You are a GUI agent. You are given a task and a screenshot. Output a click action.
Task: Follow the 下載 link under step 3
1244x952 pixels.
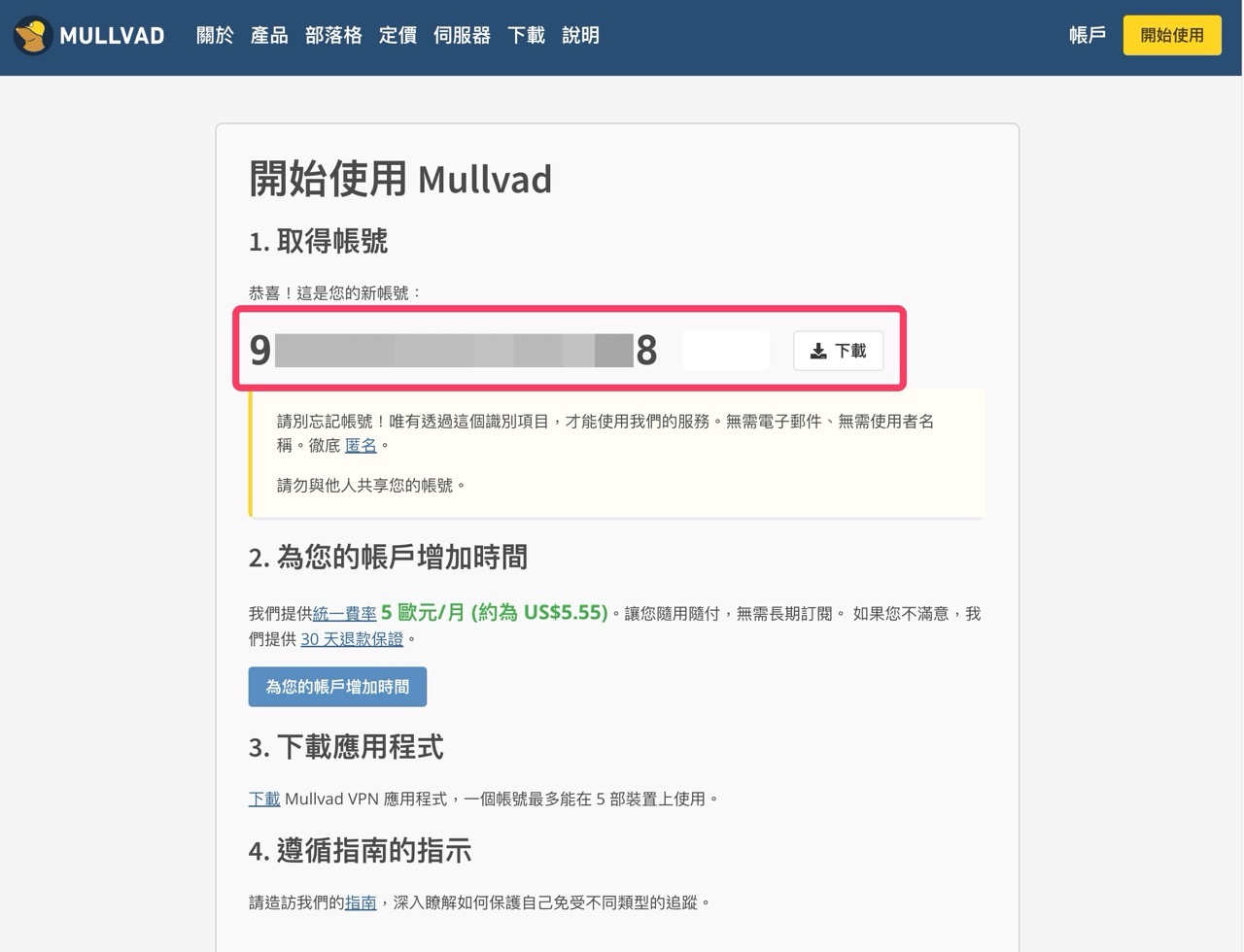(264, 799)
